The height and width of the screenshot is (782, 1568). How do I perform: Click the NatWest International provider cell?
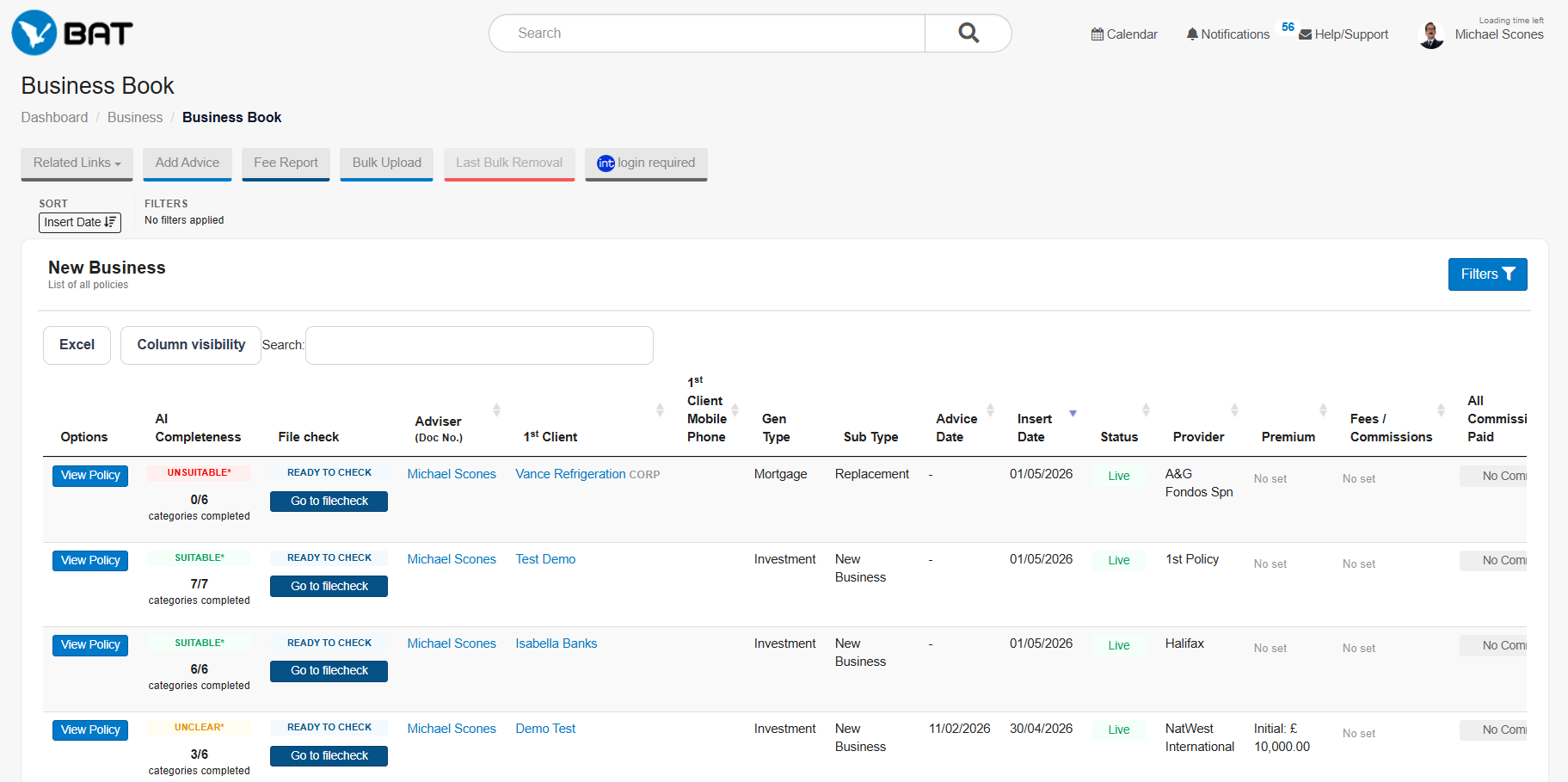(x=1200, y=738)
